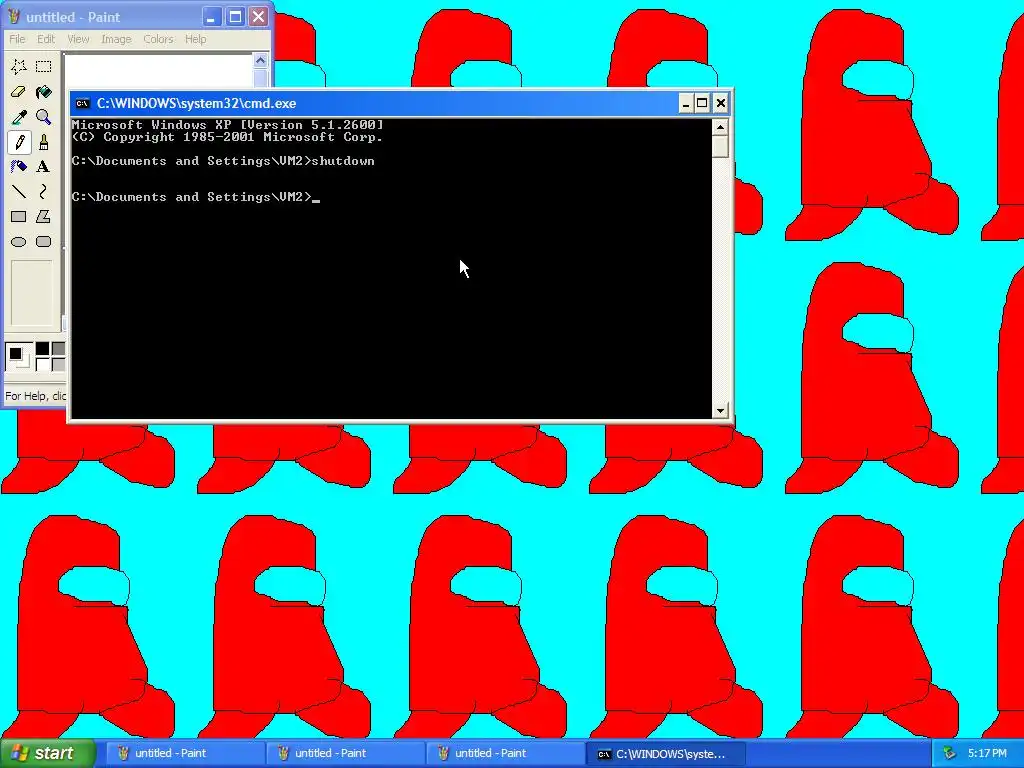Click the 'C:\WINDOWS\system32\cmd.exe' title bar text
Screen dimensions: 1024x768
(x=197, y=103)
